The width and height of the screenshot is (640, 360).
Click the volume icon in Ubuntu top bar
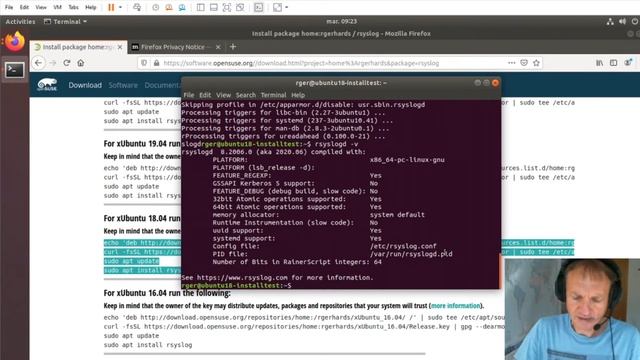pyautogui.click(x=622, y=22)
